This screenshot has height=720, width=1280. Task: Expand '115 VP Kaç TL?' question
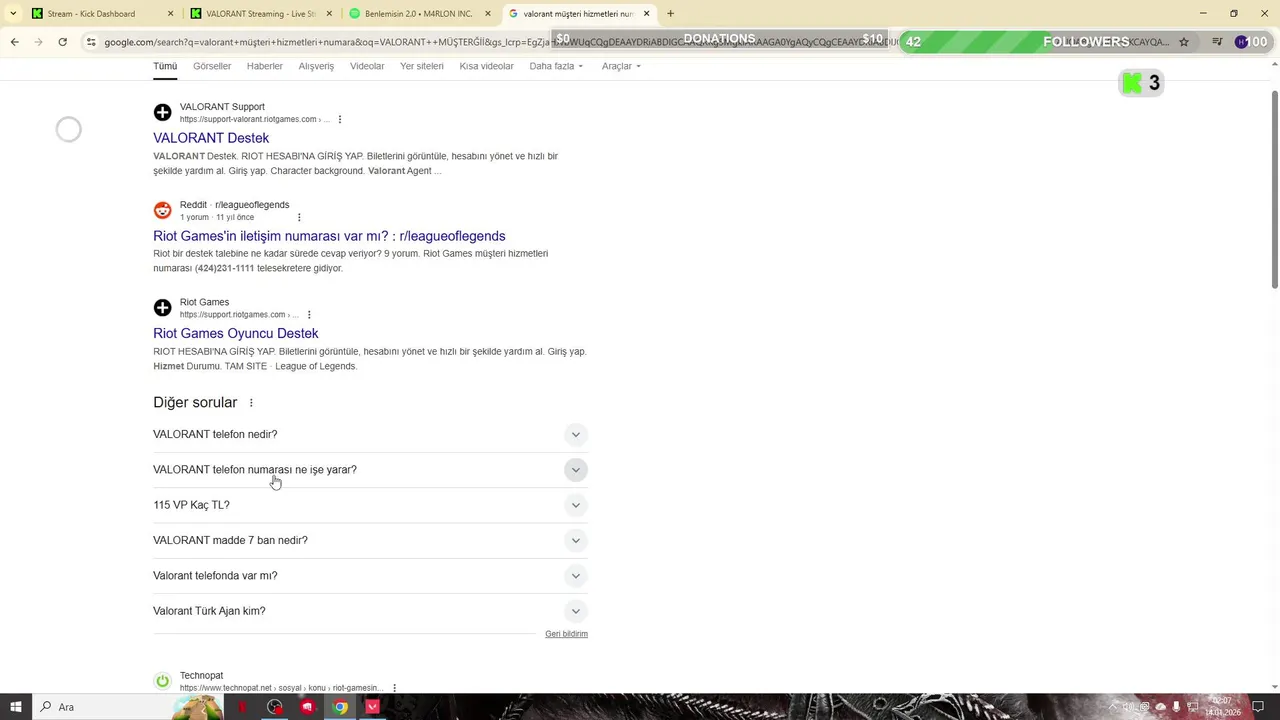(370, 505)
